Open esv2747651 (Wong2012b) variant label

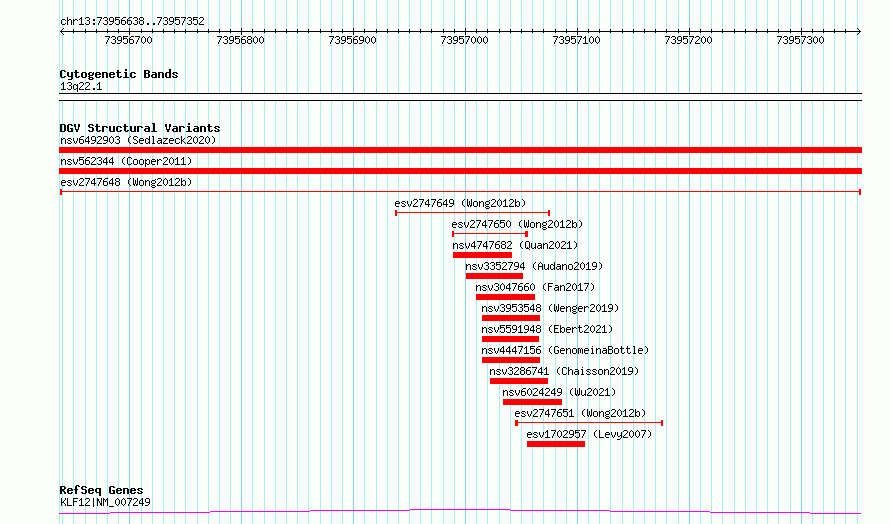580,413
